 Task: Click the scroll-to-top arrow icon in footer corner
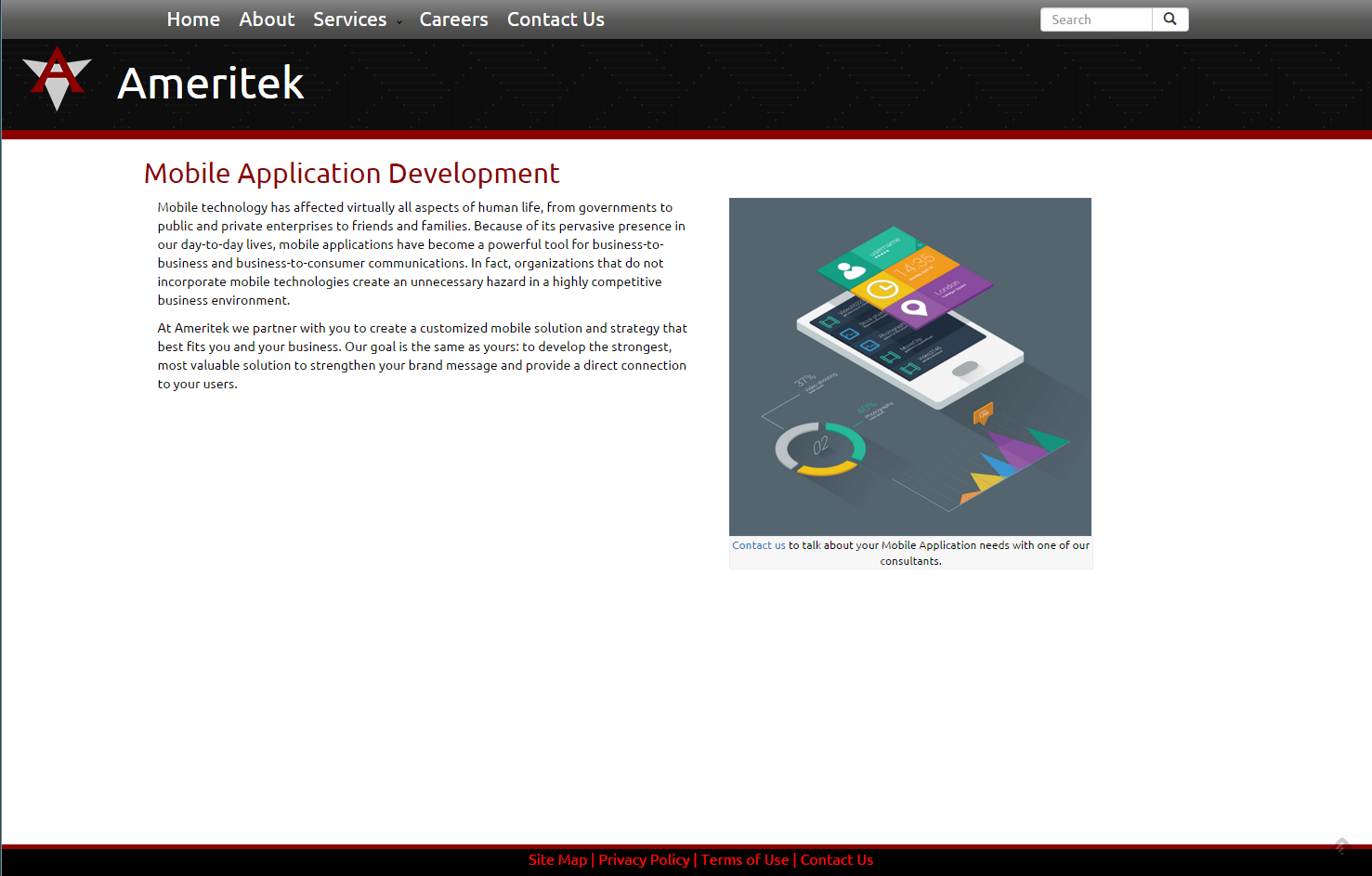1341,845
